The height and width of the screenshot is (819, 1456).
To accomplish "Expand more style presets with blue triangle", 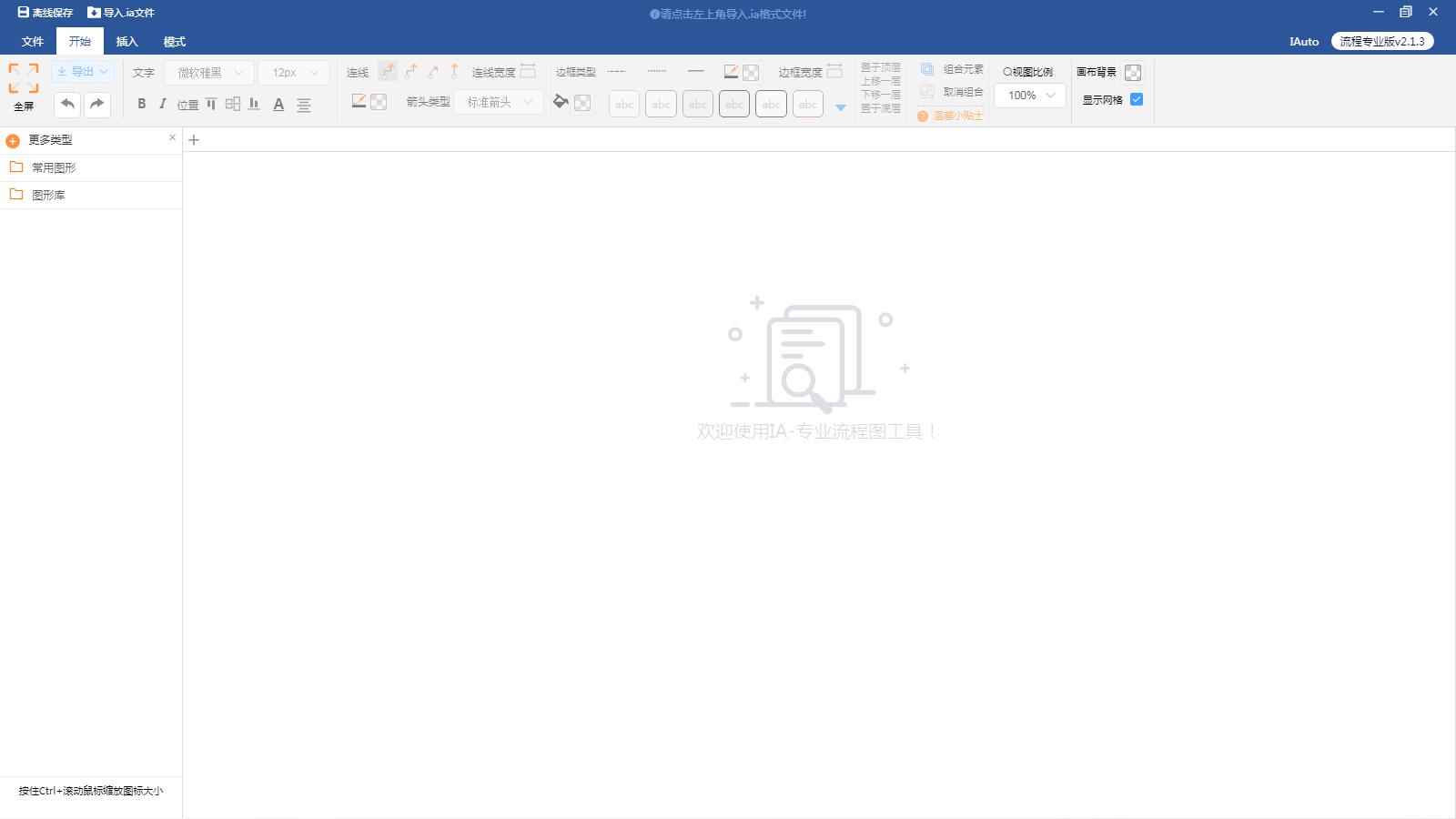I will (841, 107).
